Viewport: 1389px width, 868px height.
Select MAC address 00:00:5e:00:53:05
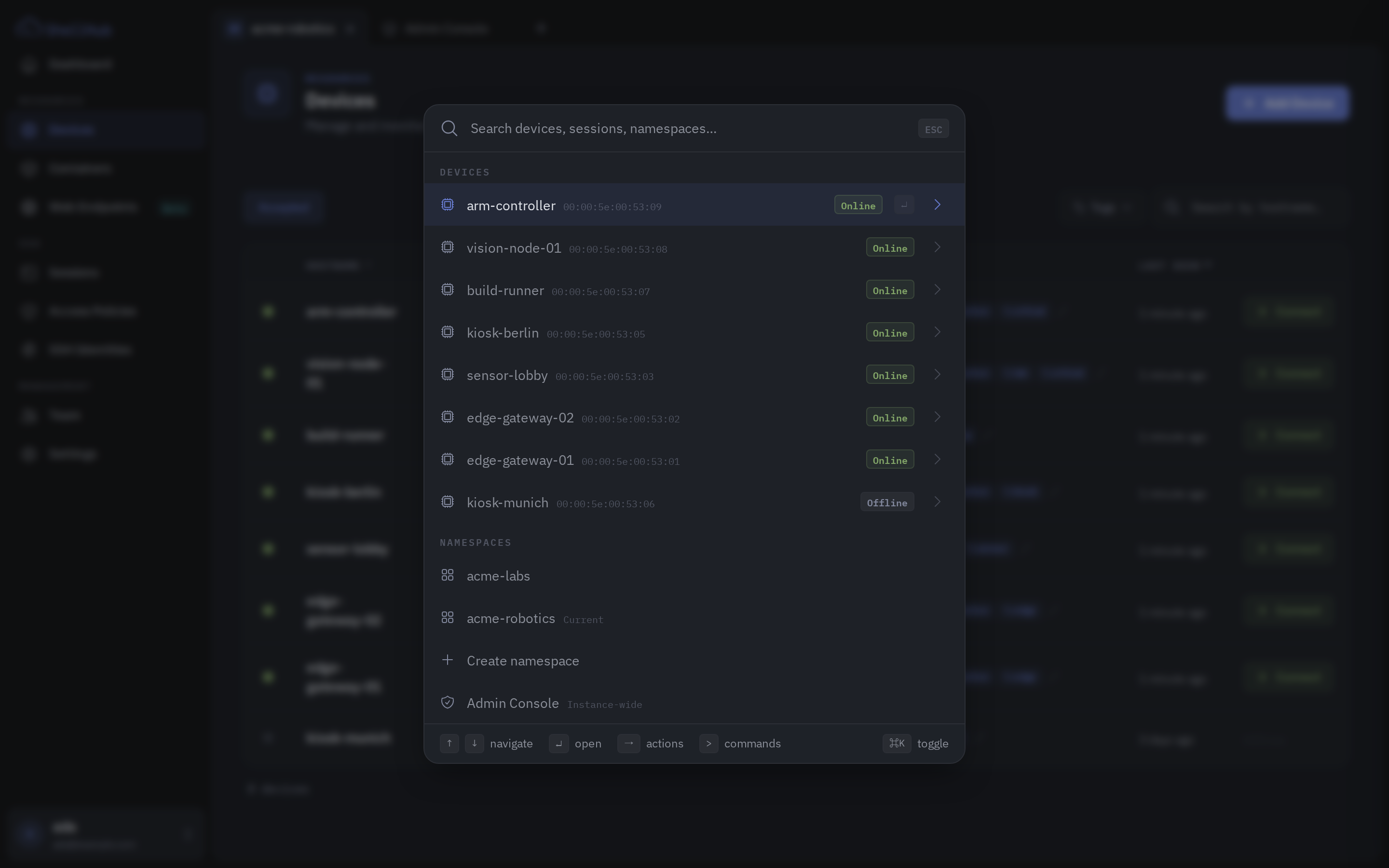(596, 334)
